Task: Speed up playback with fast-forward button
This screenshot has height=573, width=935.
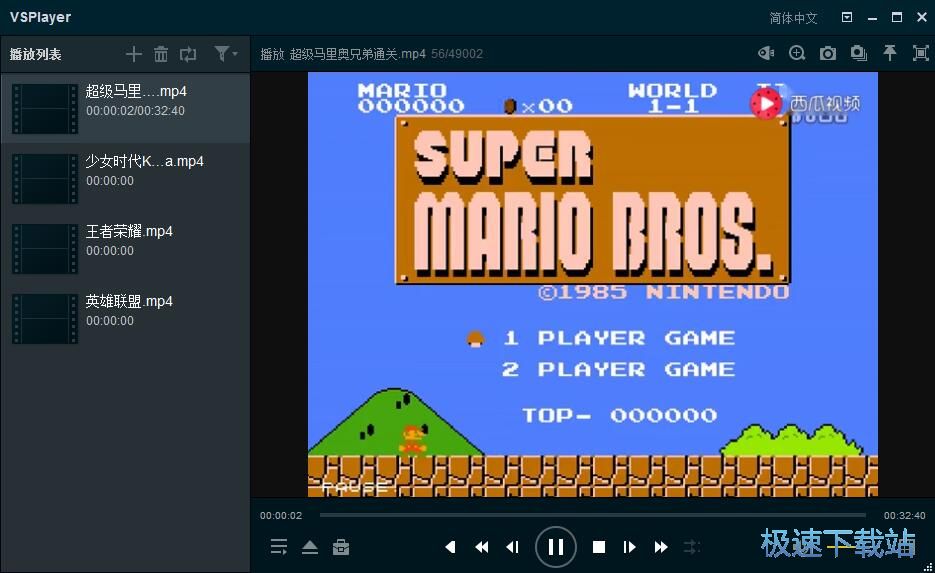Action: tap(661, 547)
